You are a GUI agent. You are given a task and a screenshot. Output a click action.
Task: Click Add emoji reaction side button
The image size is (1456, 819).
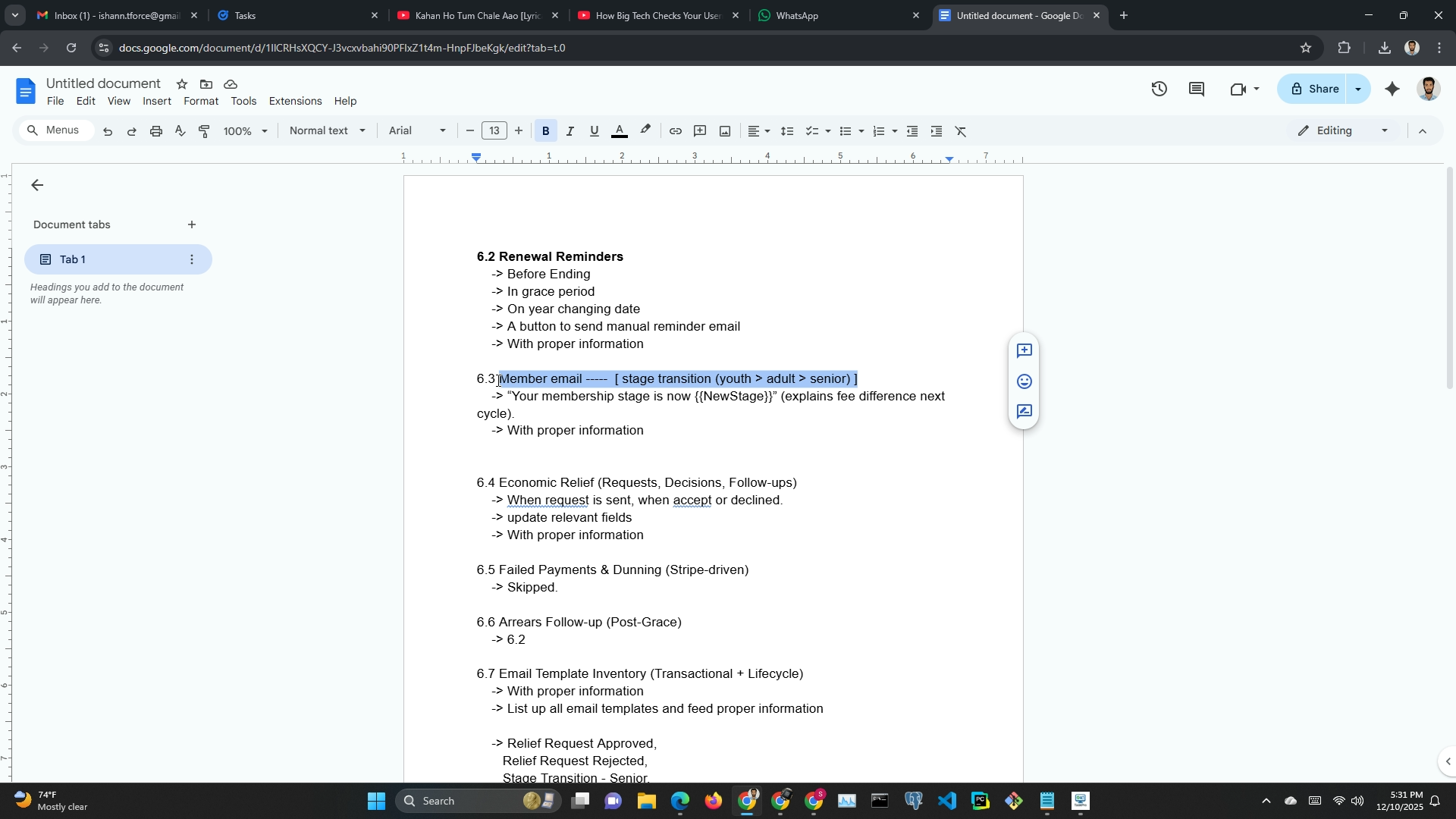click(x=1024, y=381)
